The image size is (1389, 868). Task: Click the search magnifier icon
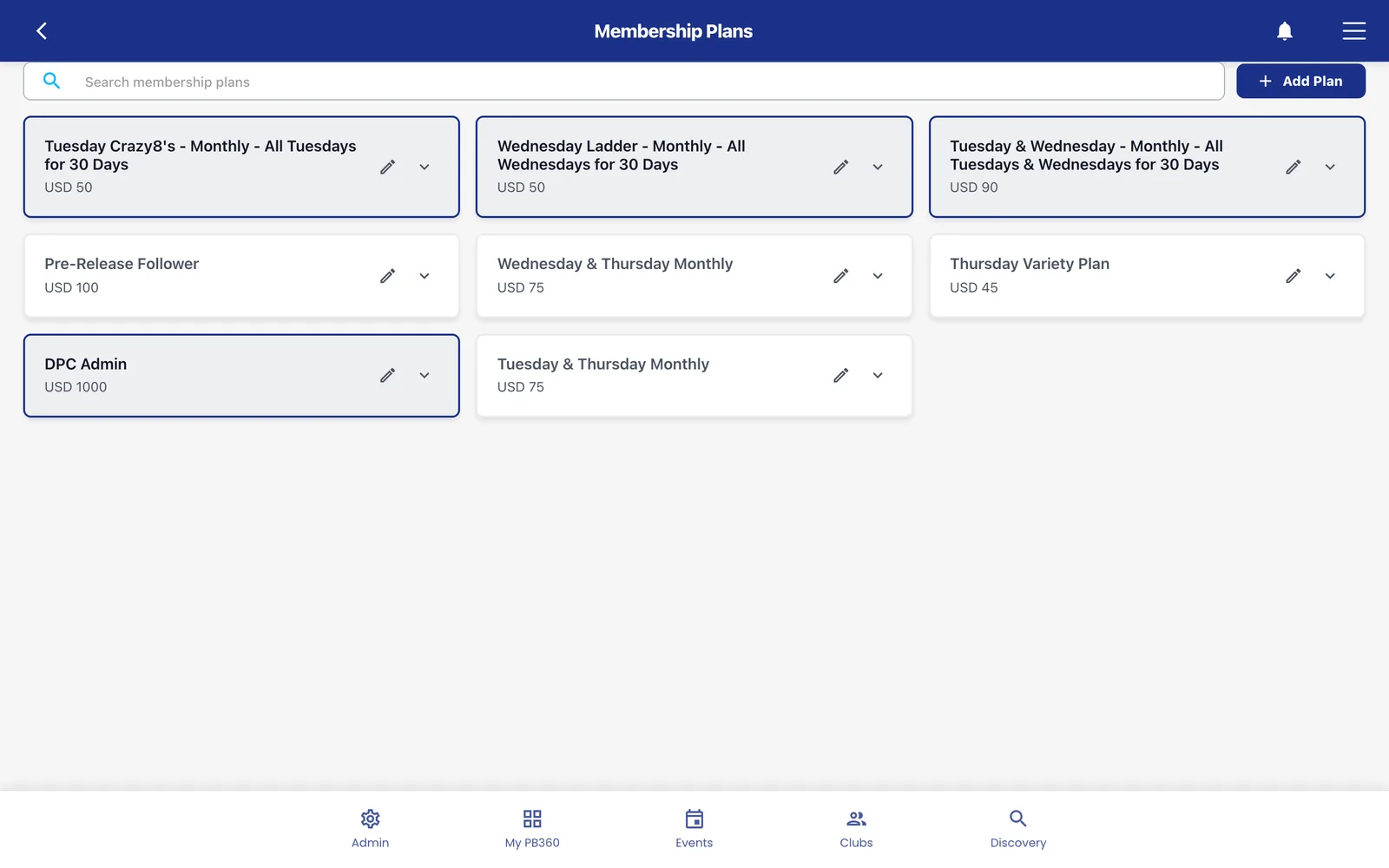click(52, 82)
